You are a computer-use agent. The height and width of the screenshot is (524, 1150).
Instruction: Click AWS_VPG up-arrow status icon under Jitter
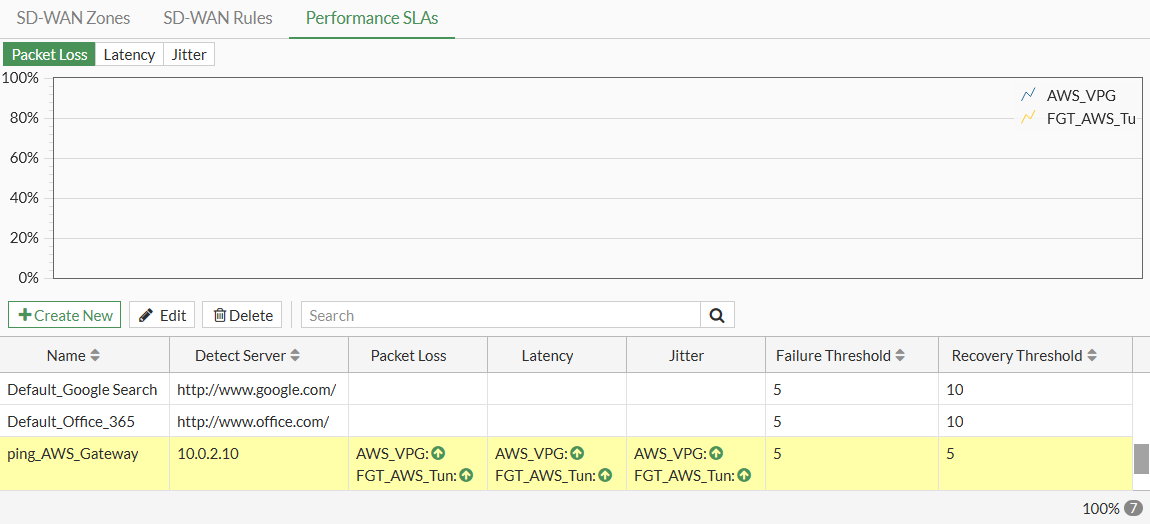click(716, 454)
